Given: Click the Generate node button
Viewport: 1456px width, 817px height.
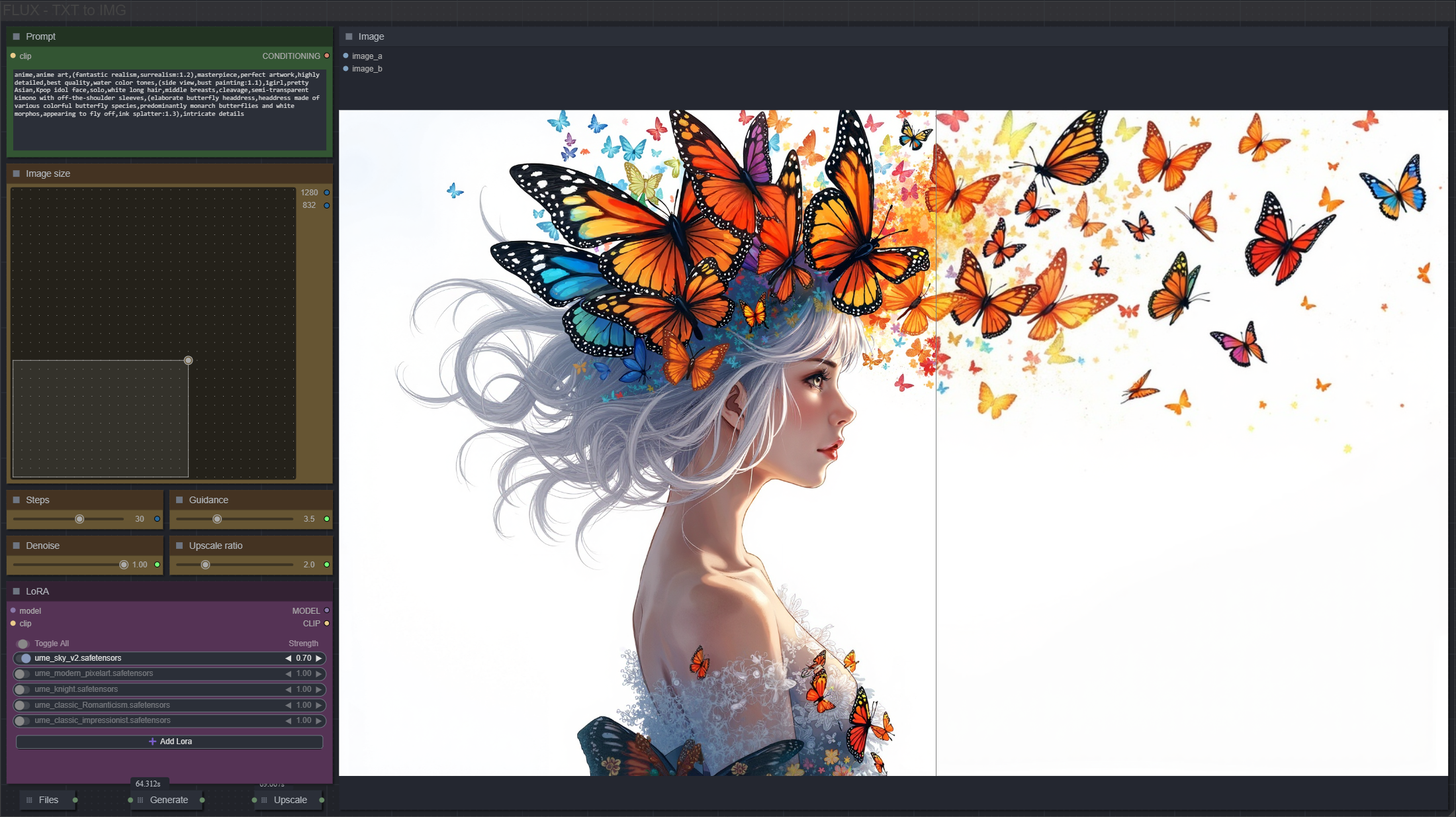Looking at the screenshot, I should tap(169, 800).
